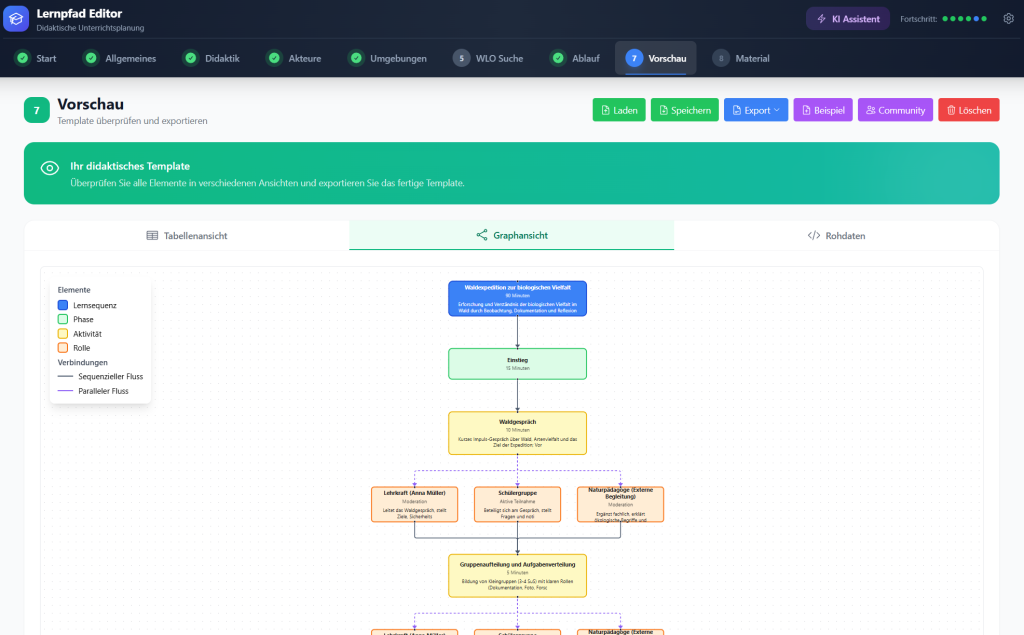1024x635 pixels.
Task: Click the number 5 badge of WLO Suche
Action: click(462, 58)
